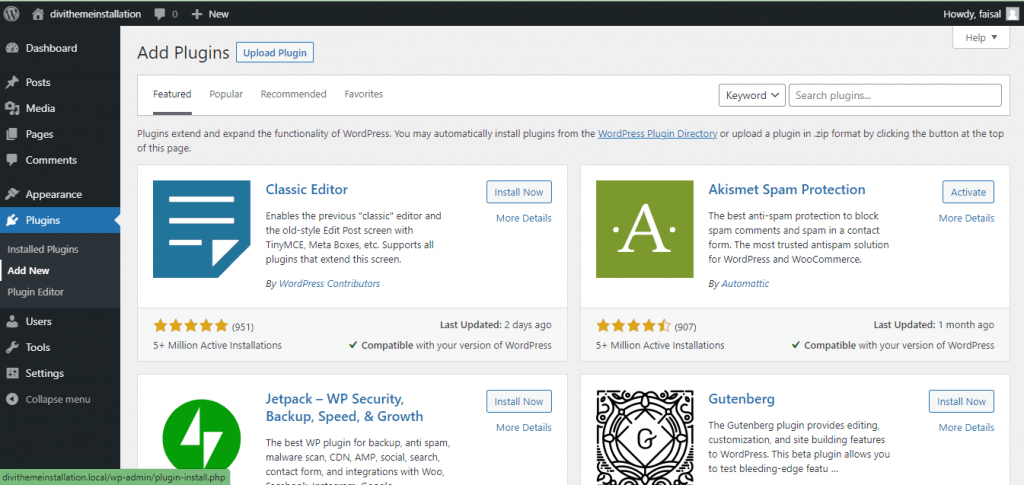The height and width of the screenshot is (485, 1024).
Task: Click the Settings sliders icon
Action: tap(12, 373)
